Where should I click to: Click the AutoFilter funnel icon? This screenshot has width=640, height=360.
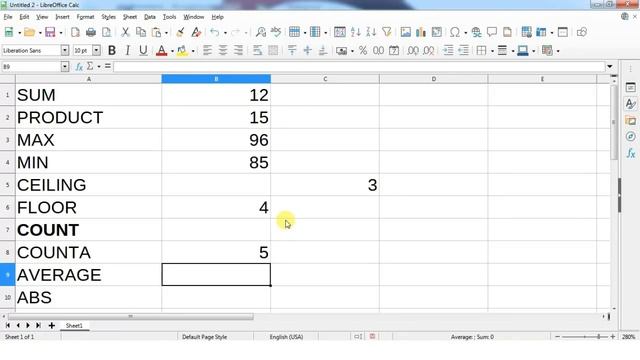(x=387, y=32)
